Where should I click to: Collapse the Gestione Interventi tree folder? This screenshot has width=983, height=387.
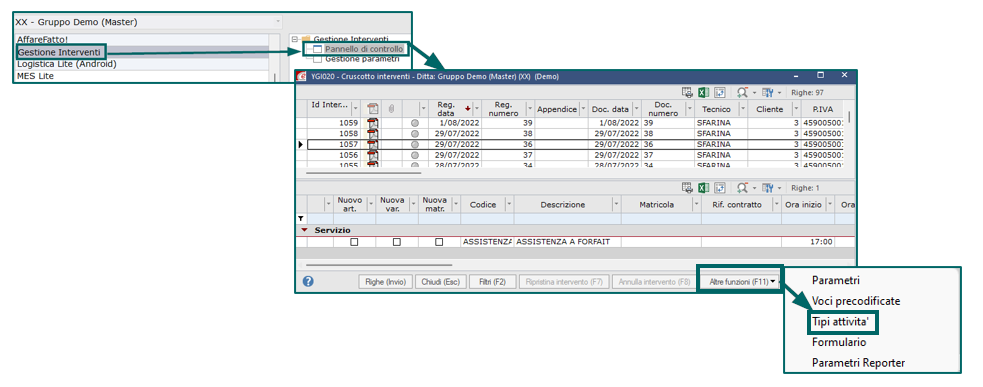pos(295,39)
